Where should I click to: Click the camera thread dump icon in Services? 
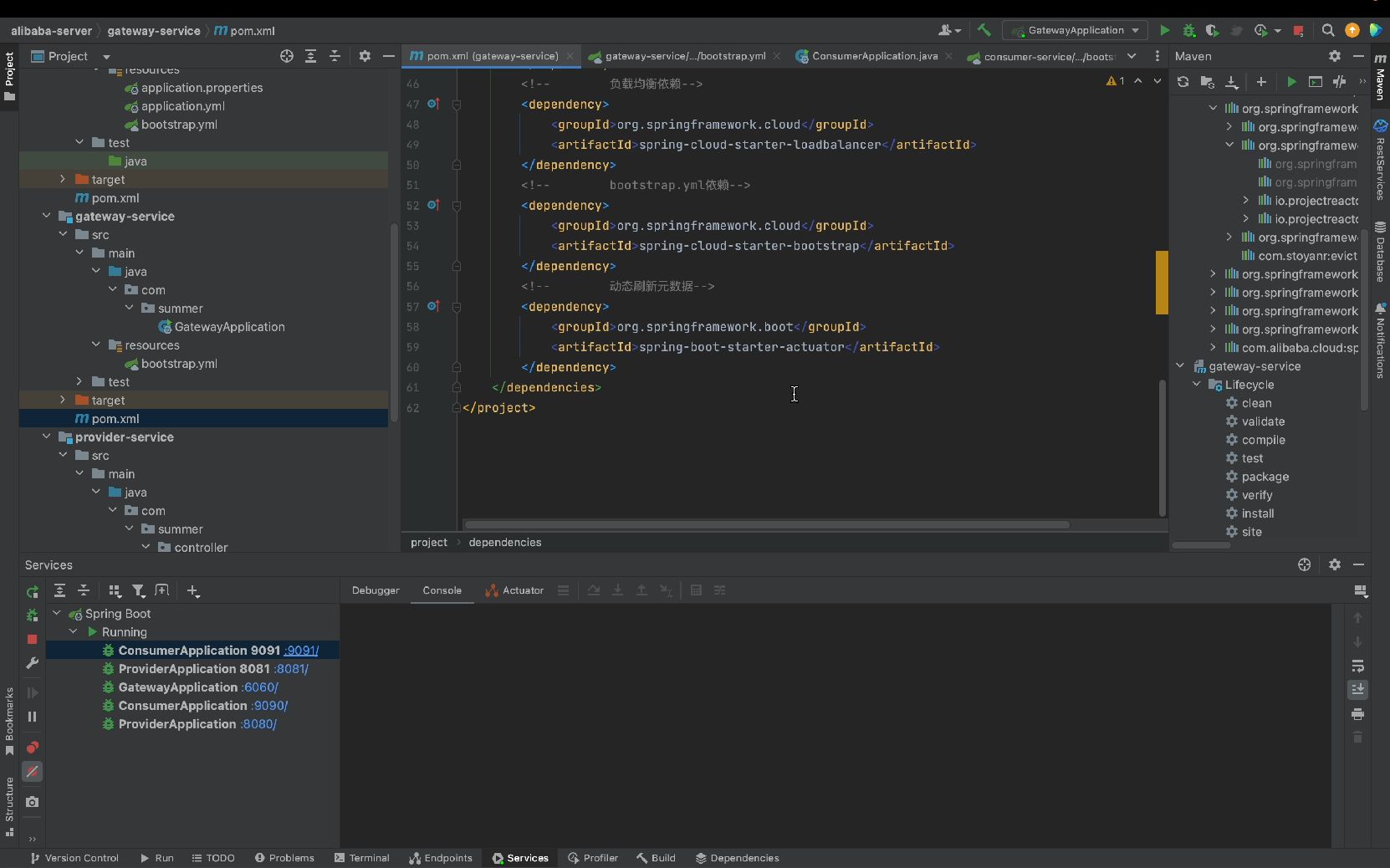click(32, 801)
